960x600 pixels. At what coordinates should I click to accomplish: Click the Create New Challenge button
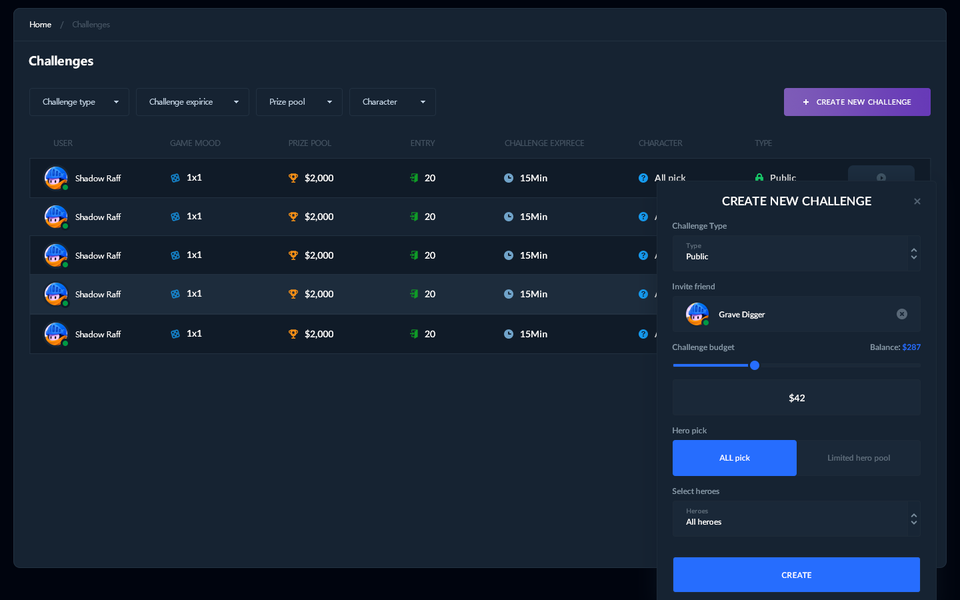pyautogui.click(x=857, y=102)
